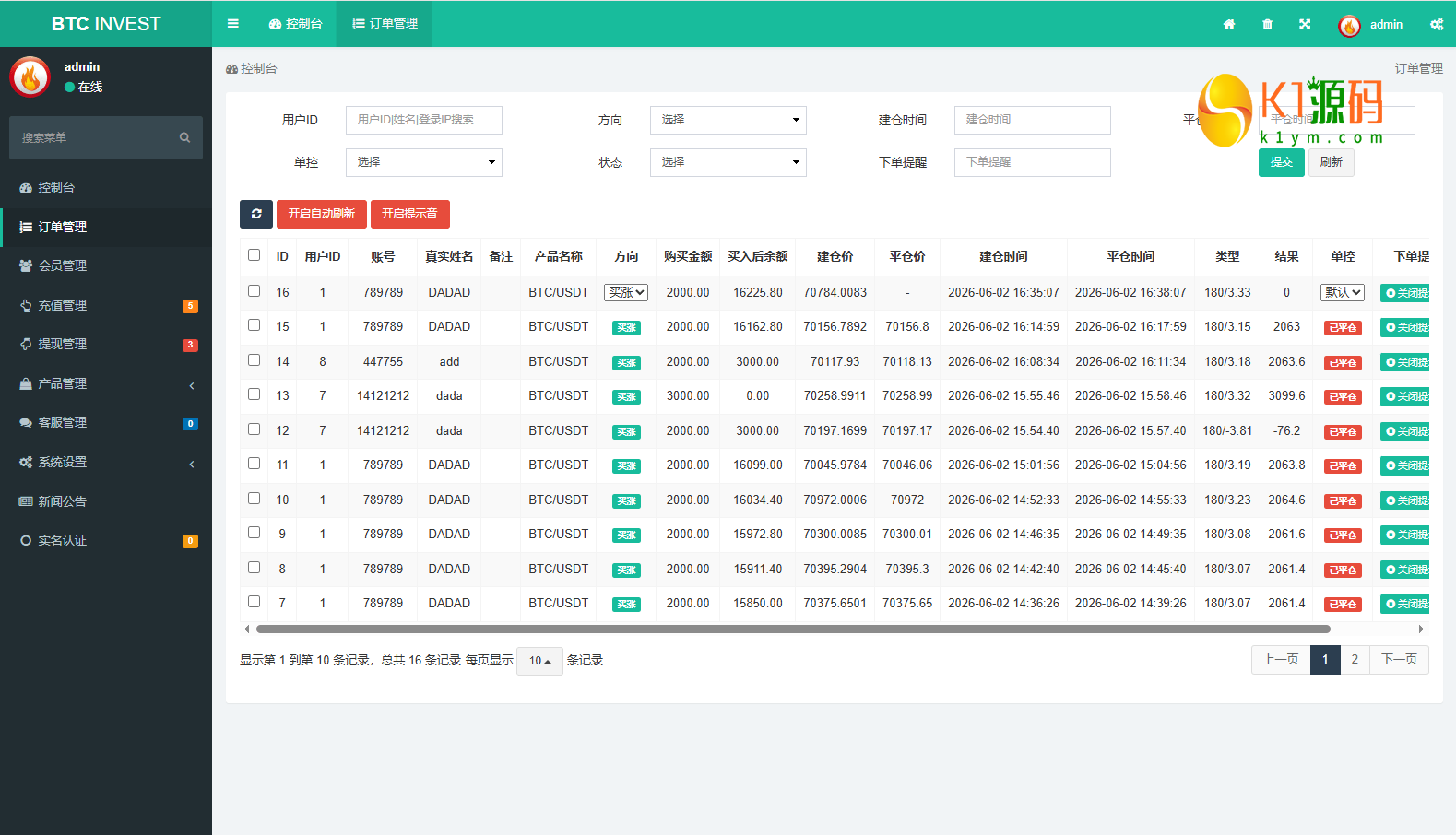This screenshot has width=1456, height=835.
Task: Click the 上一页 pagination button
Action: tap(1281, 660)
